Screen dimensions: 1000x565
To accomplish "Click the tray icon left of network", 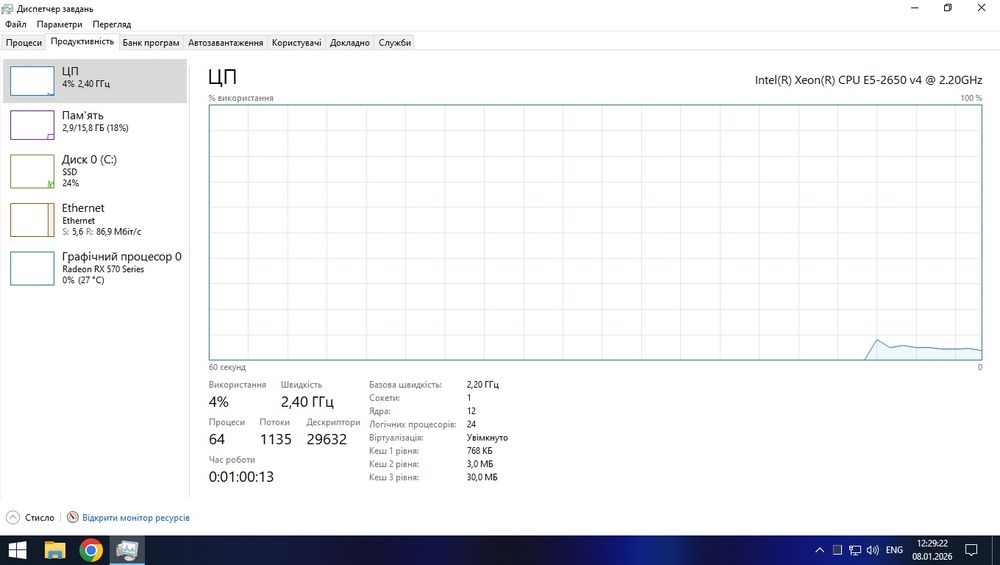I will pyautogui.click(x=837, y=550).
